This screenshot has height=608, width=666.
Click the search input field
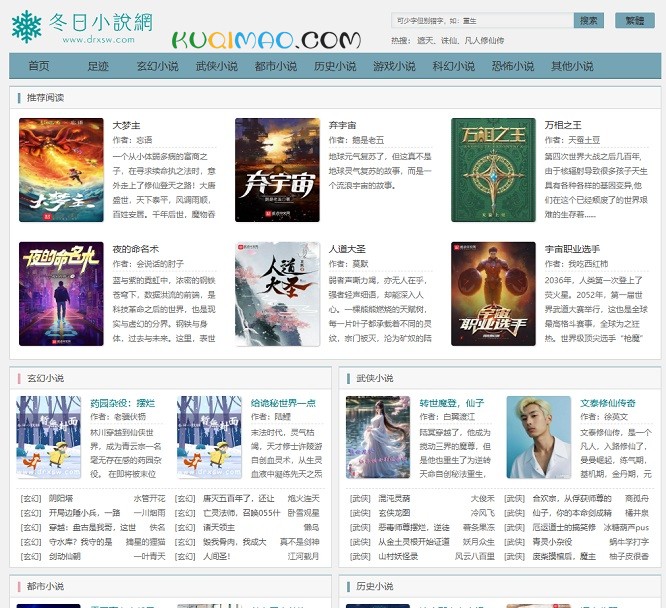pyautogui.click(x=482, y=20)
